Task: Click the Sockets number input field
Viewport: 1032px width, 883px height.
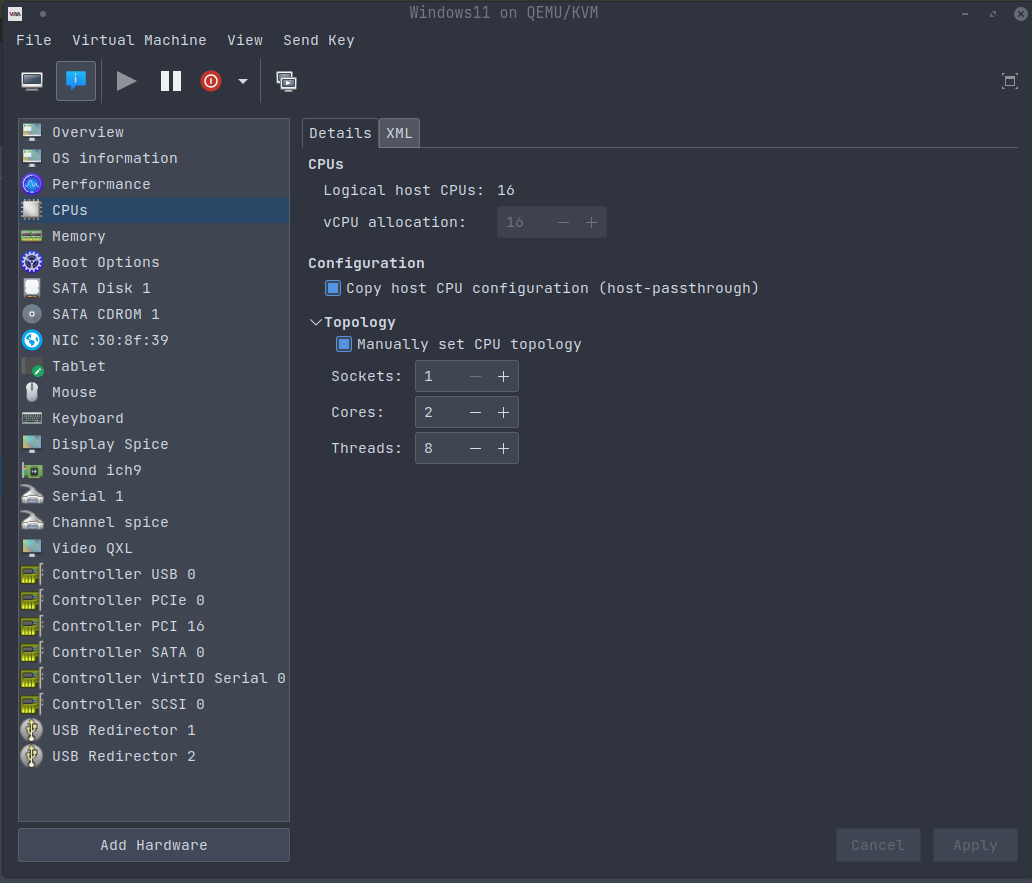Action: [439, 376]
